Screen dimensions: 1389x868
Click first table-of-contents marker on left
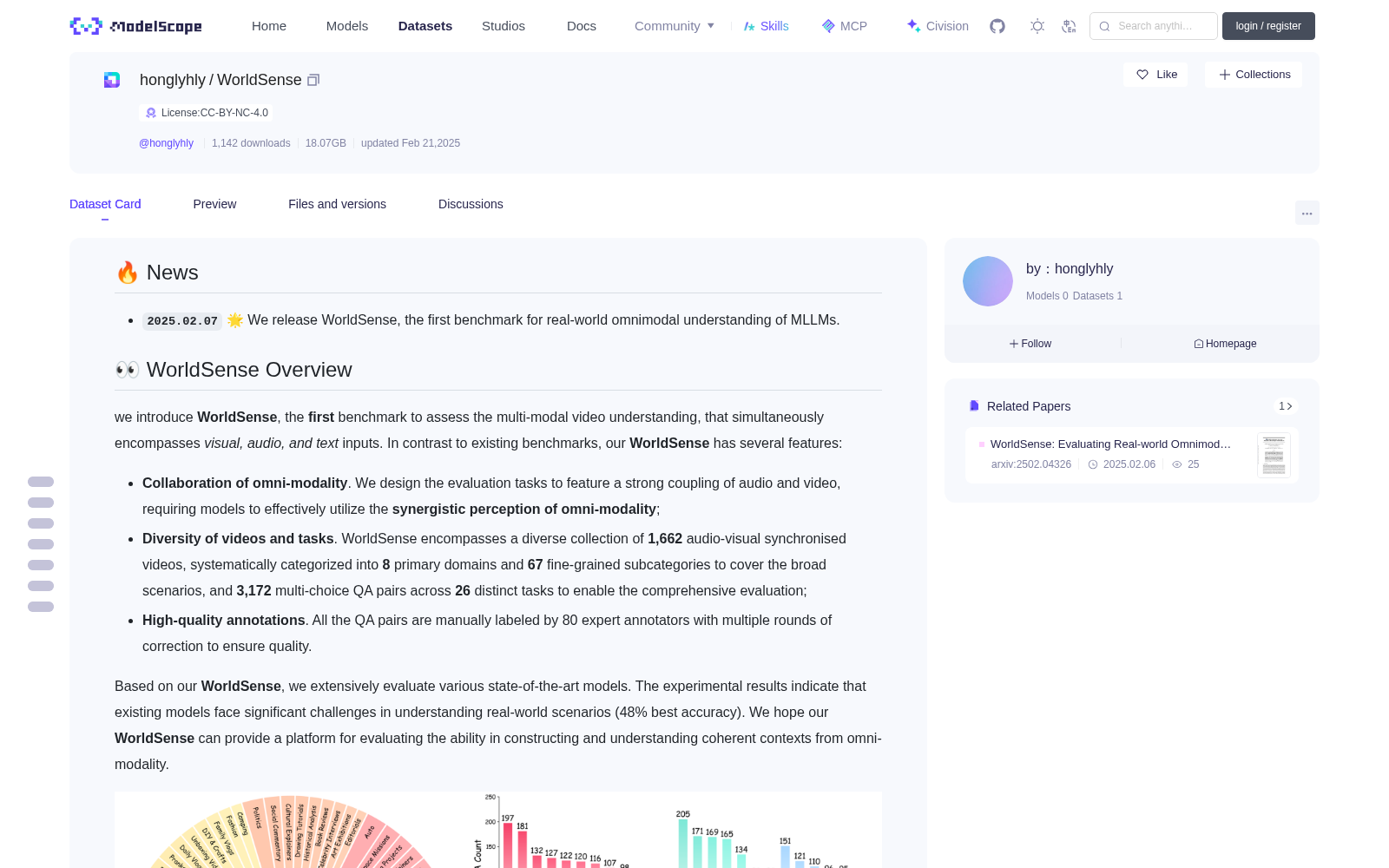coord(41,482)
